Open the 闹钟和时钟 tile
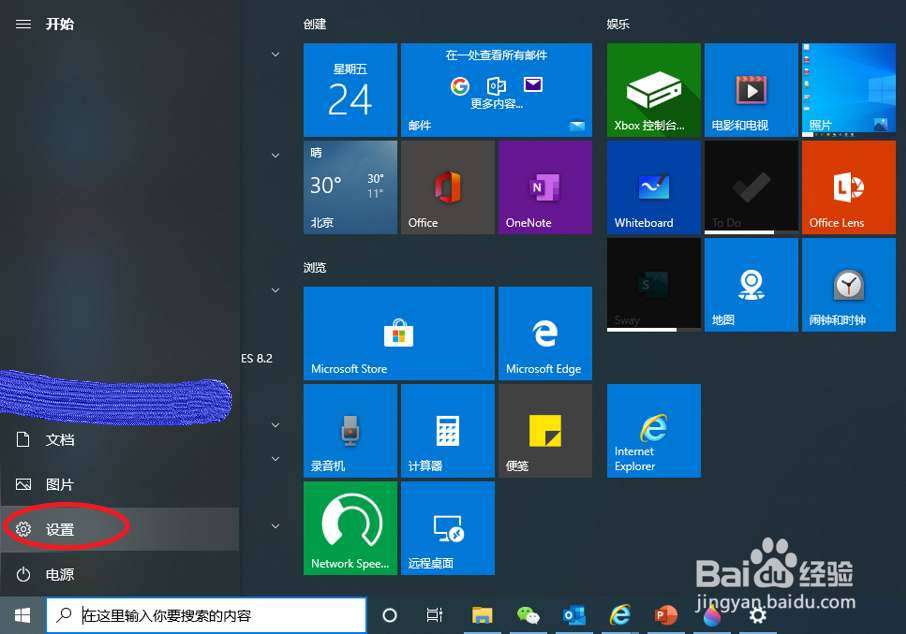 point(848,285)
